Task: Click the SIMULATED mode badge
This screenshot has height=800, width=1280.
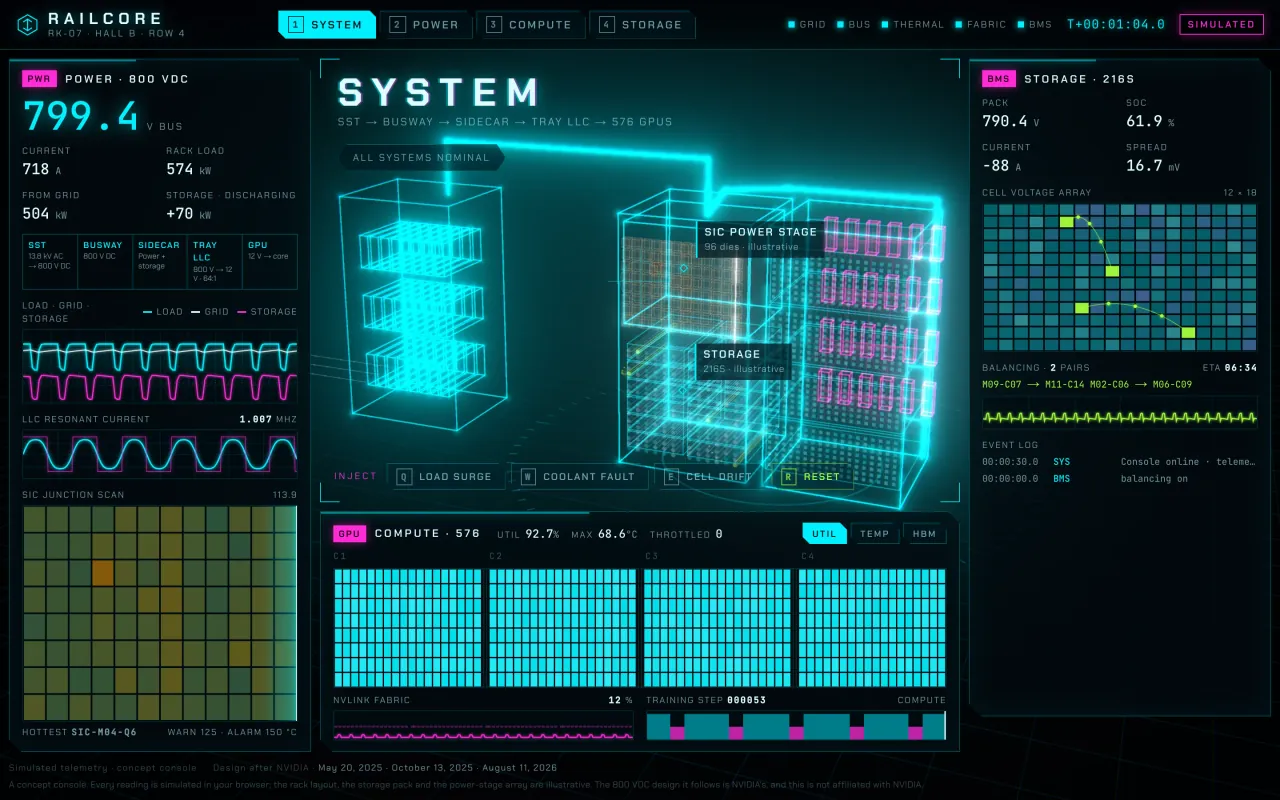Action: 1221,25
